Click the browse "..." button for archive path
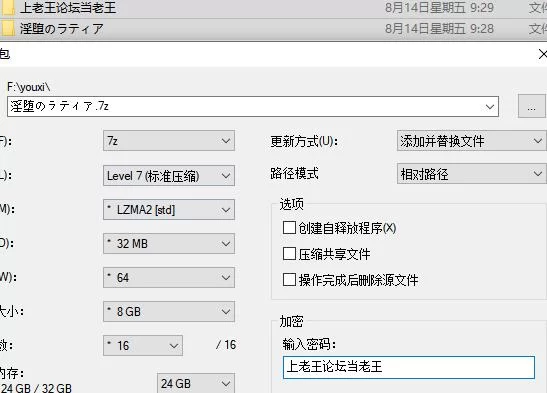This screenshot has height=393, width=547. click(531, 106)
